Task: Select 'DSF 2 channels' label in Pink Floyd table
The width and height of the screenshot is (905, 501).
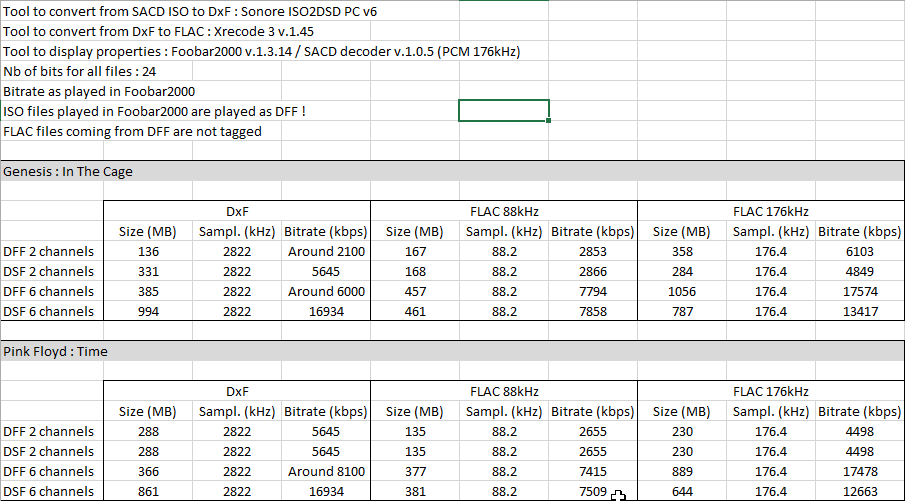Action: coord(48,451)
